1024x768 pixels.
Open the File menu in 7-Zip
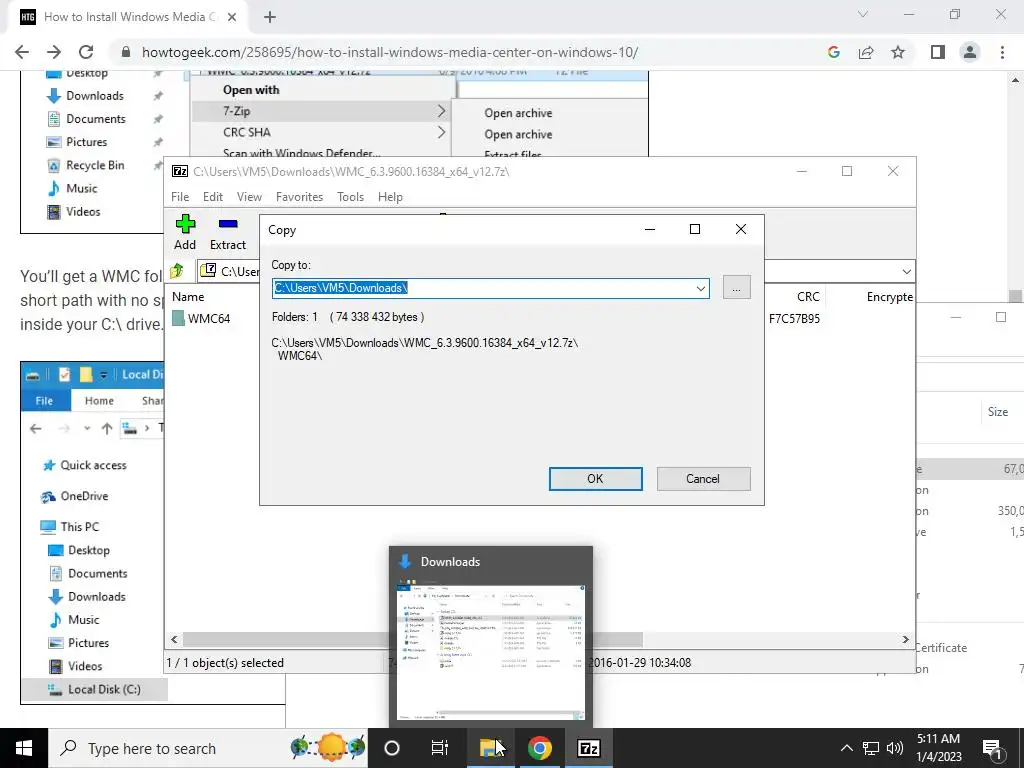[180, 197]
